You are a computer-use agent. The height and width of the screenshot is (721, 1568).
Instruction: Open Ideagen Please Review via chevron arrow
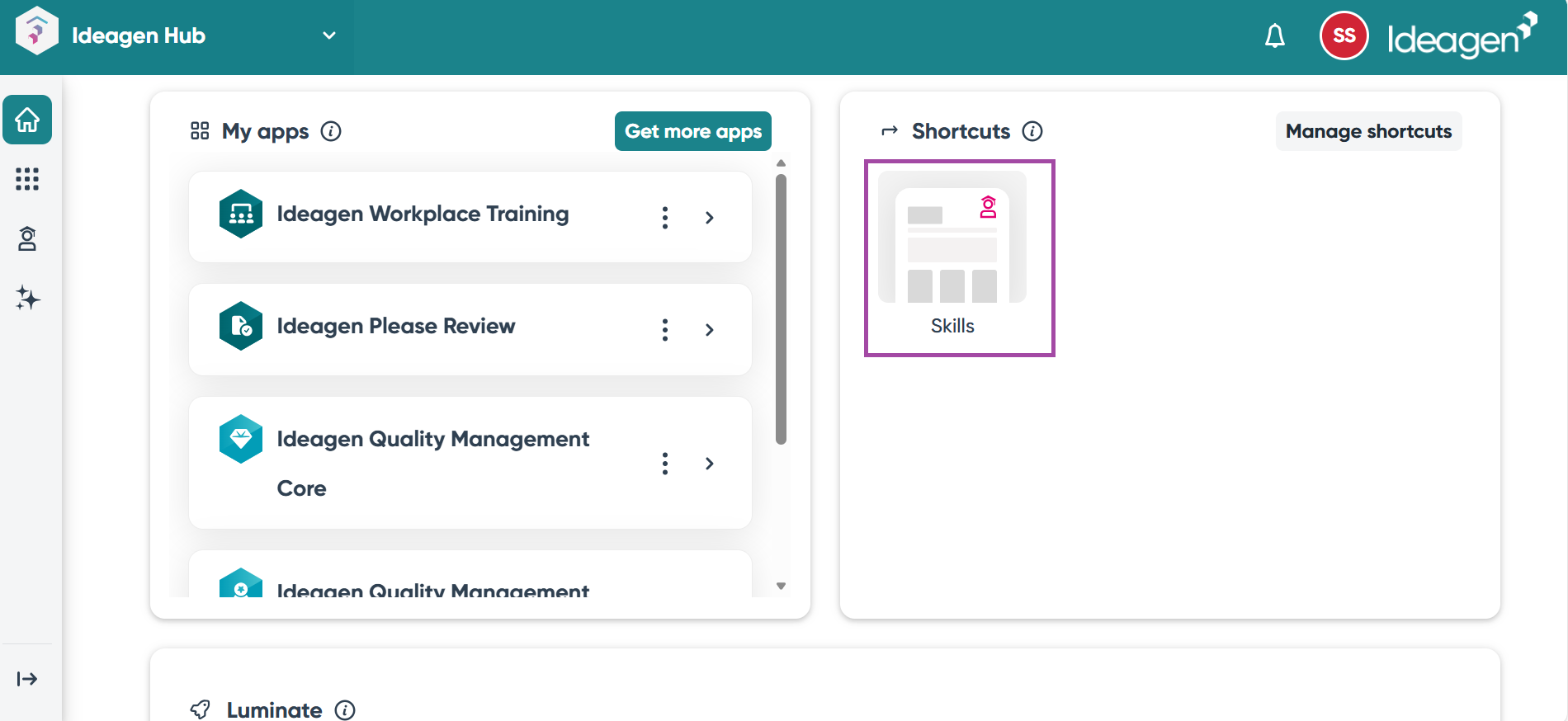tap(709, 330)
